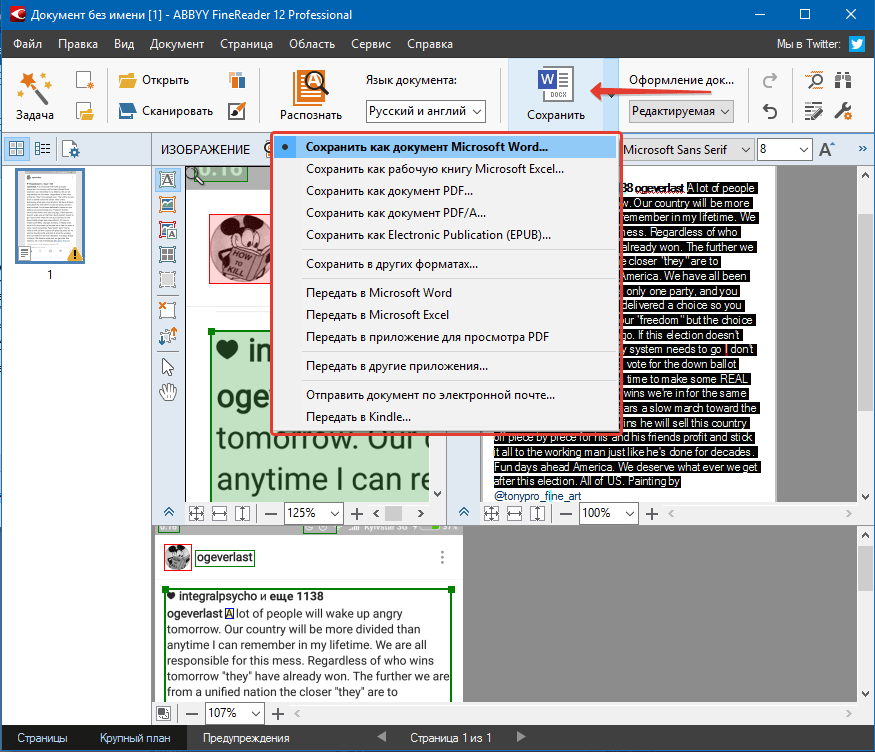Choose the hand pan tool

(x=168, y=391)
